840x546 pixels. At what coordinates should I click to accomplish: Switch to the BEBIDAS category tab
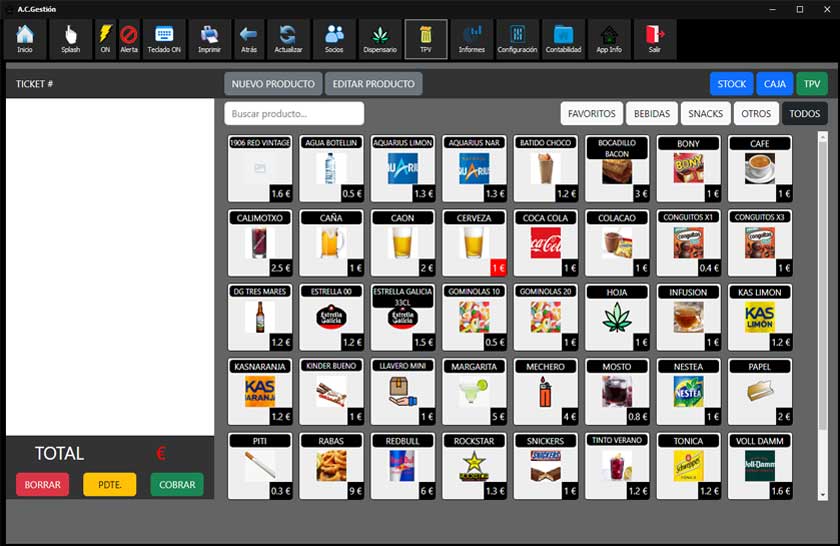point(651,114)
